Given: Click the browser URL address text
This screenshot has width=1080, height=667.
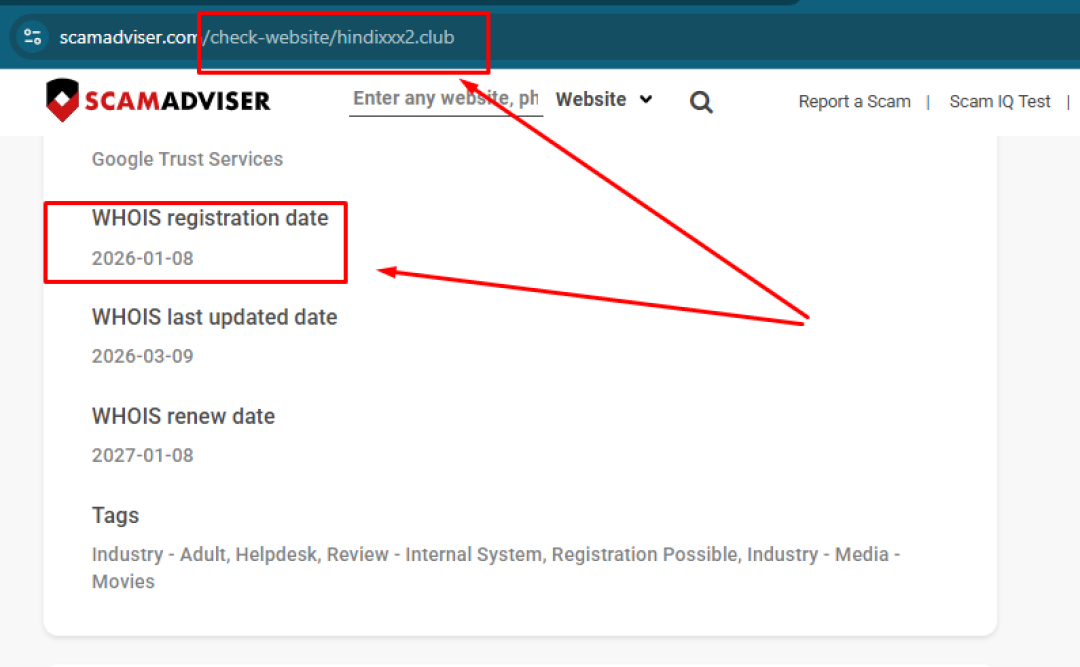Looking at the screenshot, I should tap(257, 37).
